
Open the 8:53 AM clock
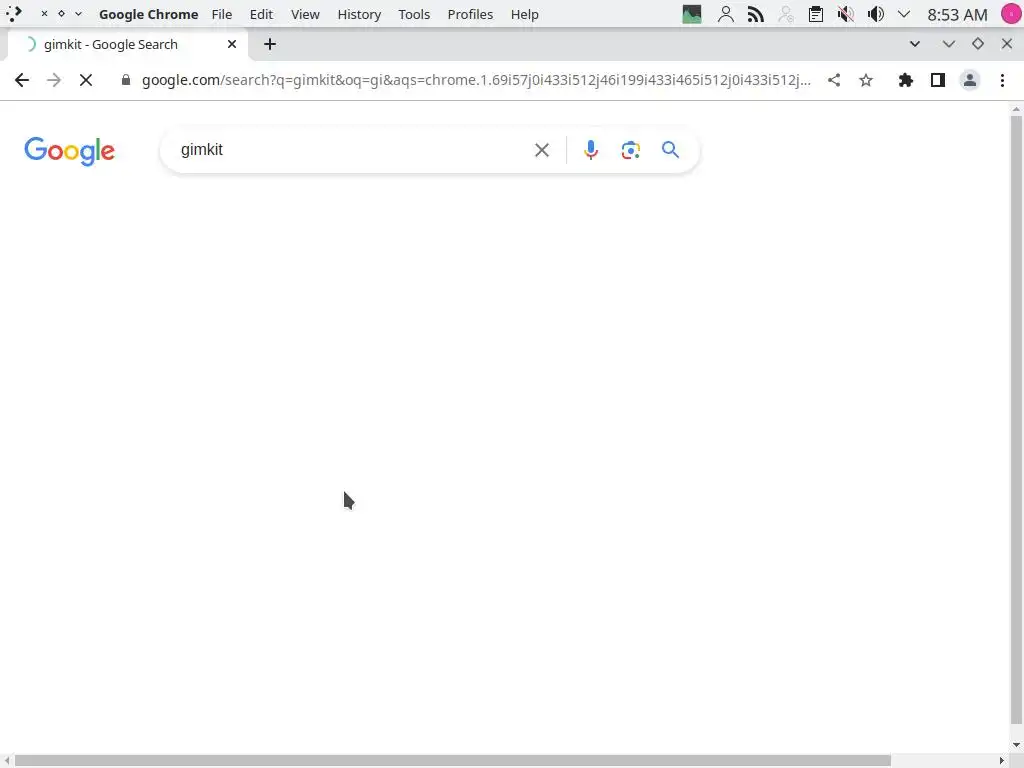click(x=957, y=14)
